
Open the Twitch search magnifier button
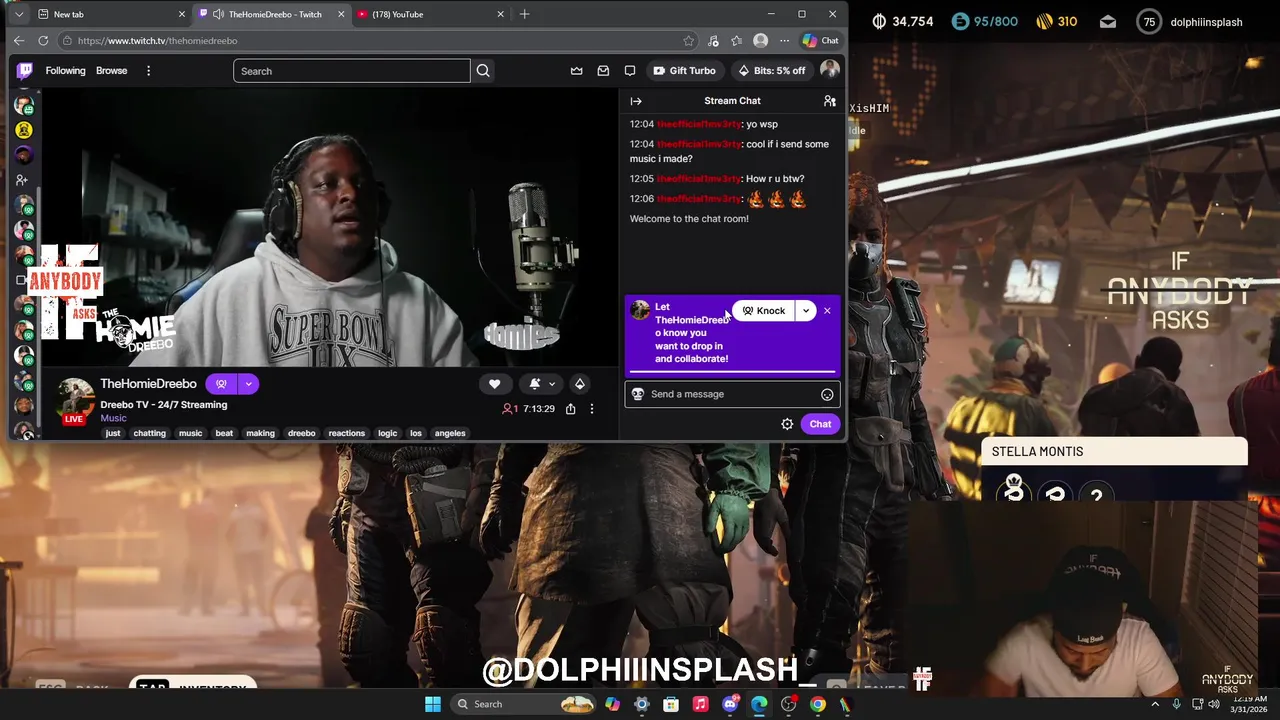pyautogui.click(x=483, y=71)
